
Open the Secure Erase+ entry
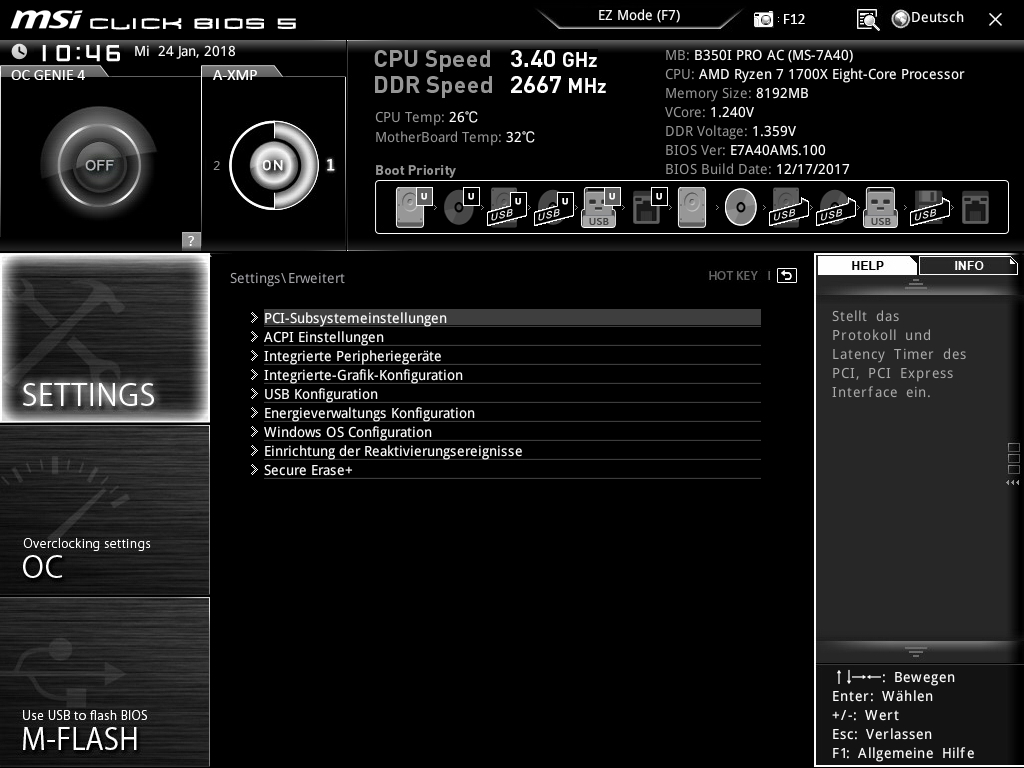click(x=505, y=470)
